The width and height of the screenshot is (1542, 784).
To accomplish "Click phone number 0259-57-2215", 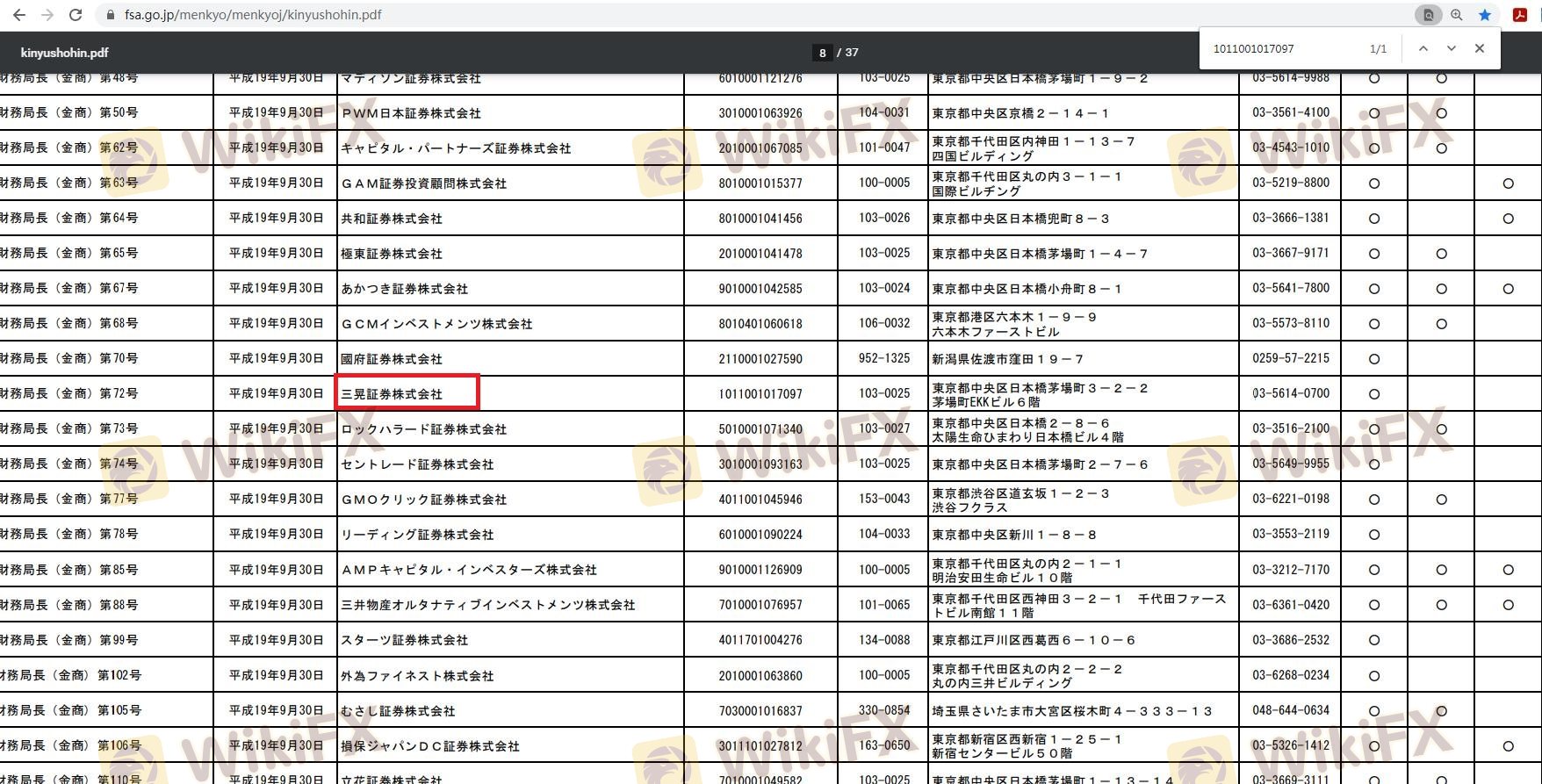I will pos(1291,358).
